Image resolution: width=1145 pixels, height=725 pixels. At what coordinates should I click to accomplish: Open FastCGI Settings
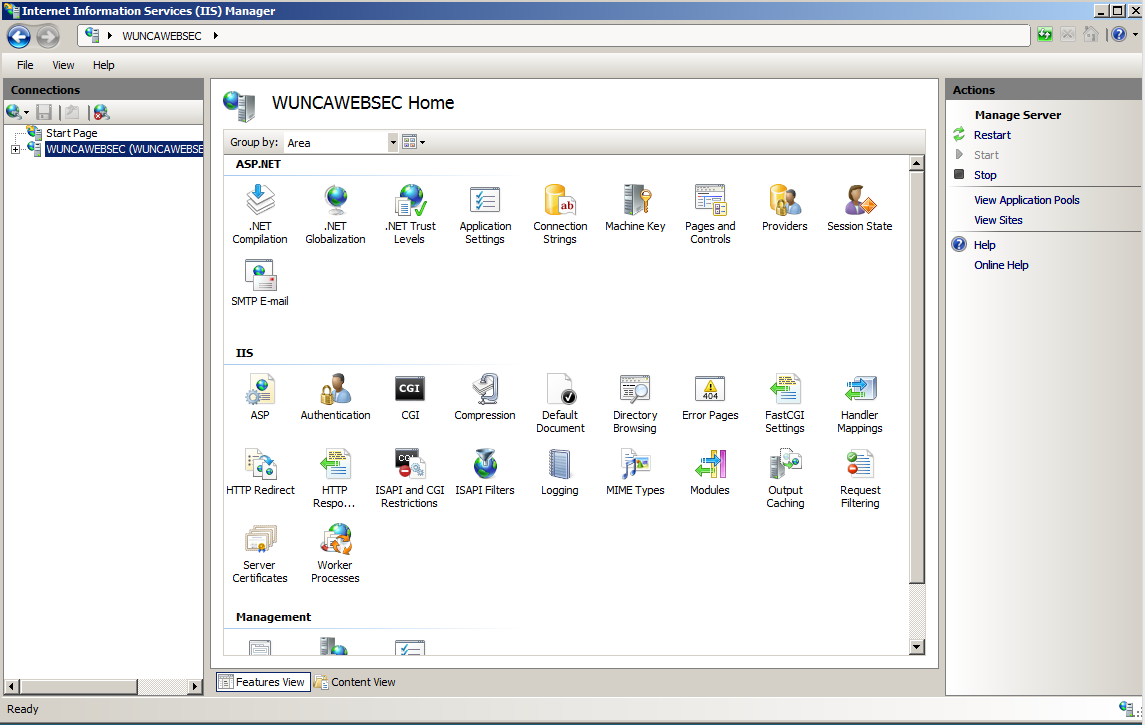click(785, 402)
